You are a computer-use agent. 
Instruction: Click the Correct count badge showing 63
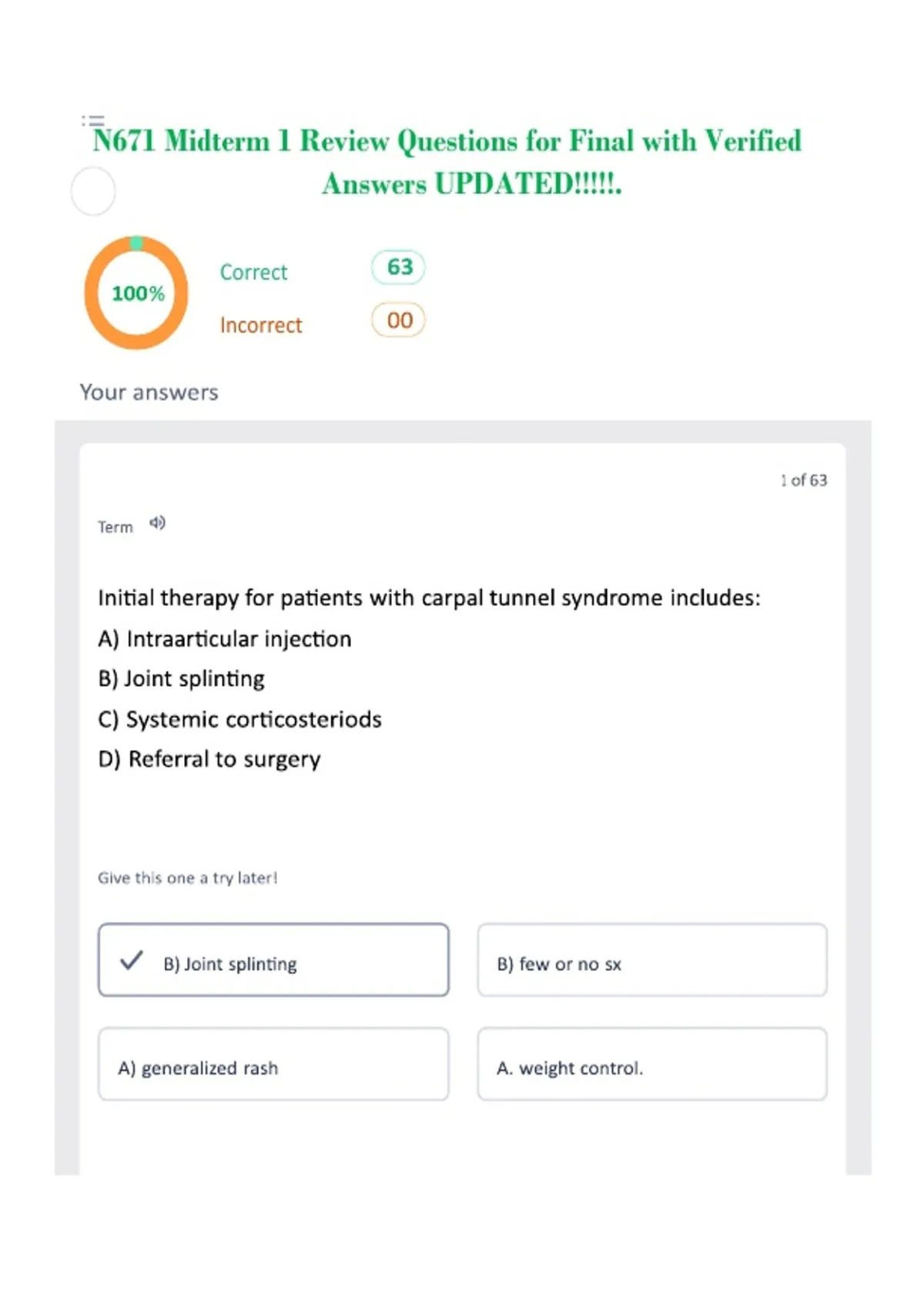398,267
